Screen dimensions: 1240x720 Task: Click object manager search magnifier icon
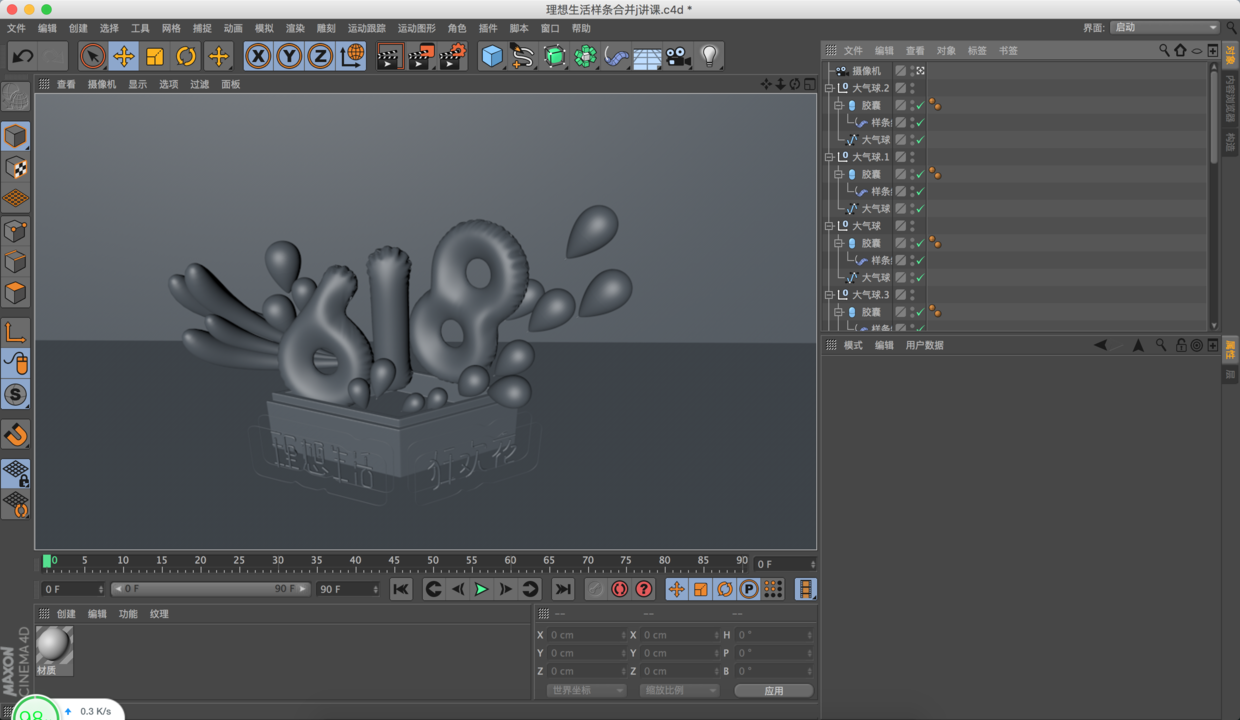(1164, 50)
